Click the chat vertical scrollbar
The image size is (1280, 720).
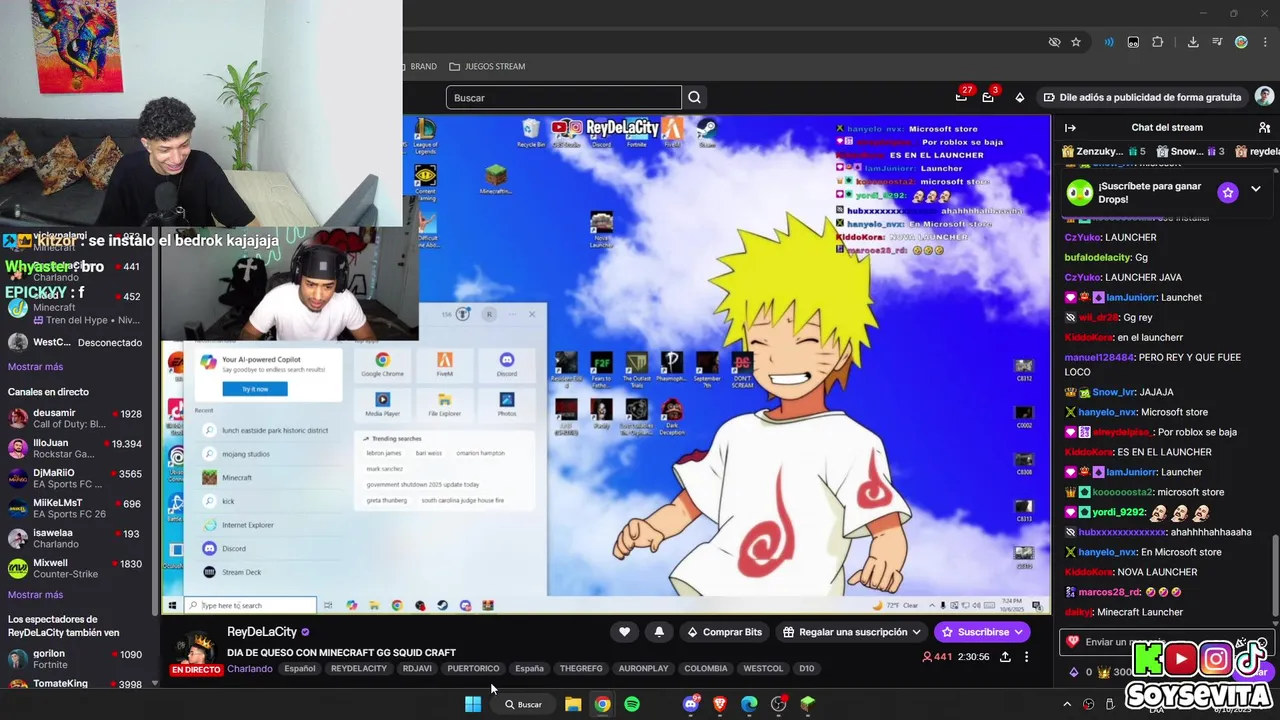click(x=1274, y=575)
